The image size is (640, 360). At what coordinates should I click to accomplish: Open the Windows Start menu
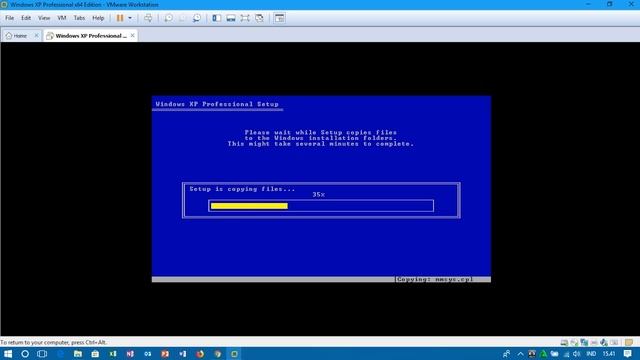8,354
